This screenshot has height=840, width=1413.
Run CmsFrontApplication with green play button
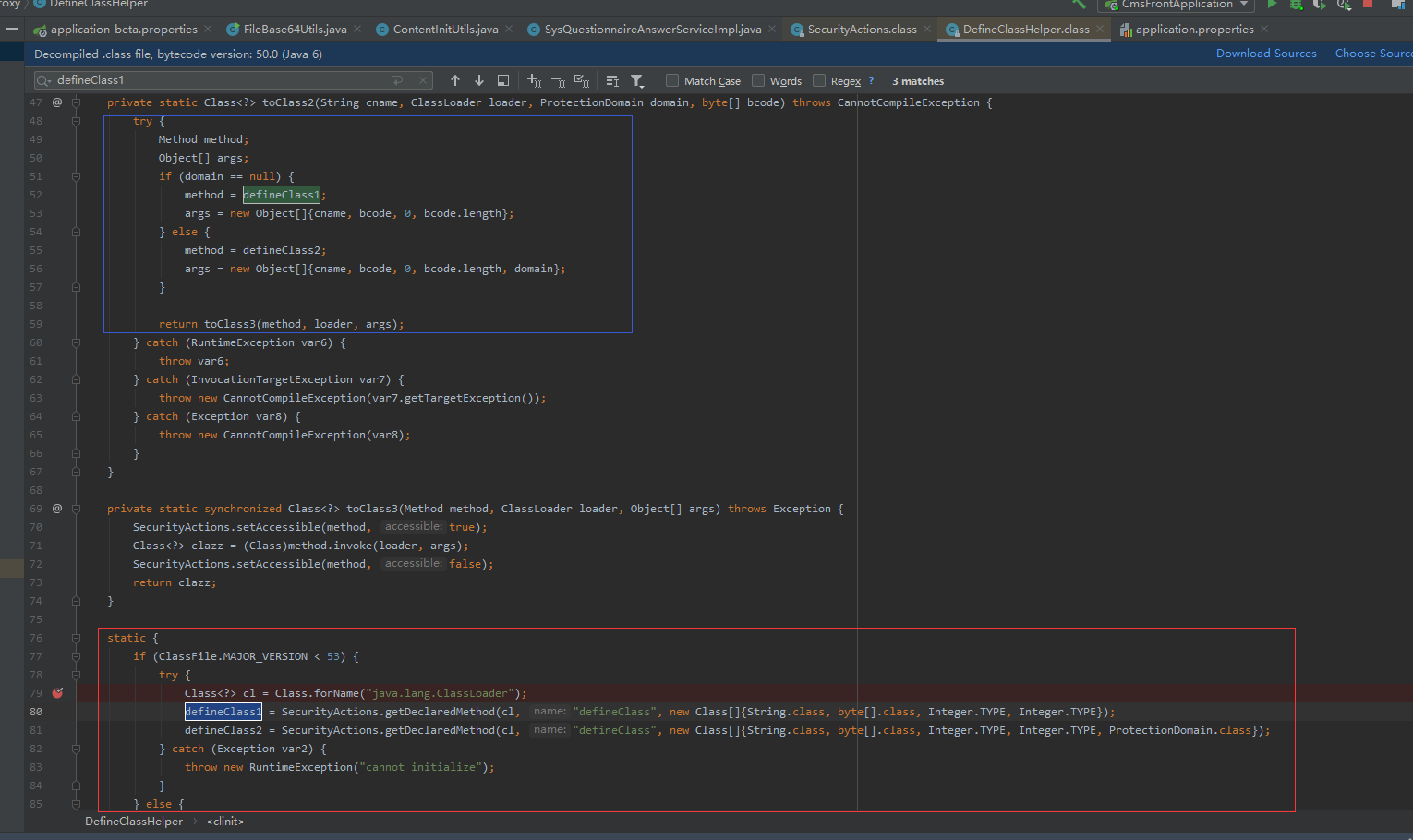[x=1272, y=5]
